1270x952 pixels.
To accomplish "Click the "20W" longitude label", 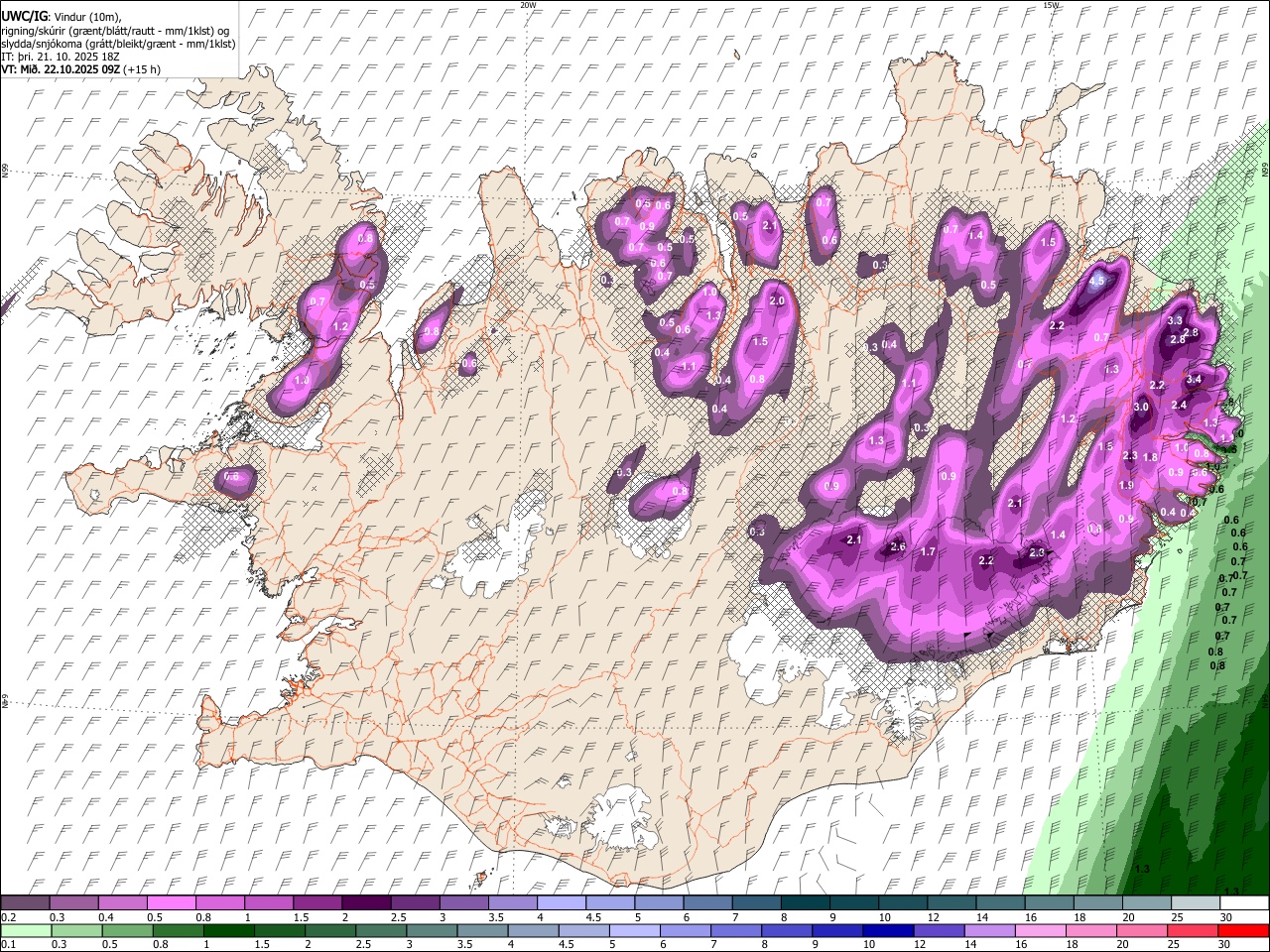I will (528, 5).
